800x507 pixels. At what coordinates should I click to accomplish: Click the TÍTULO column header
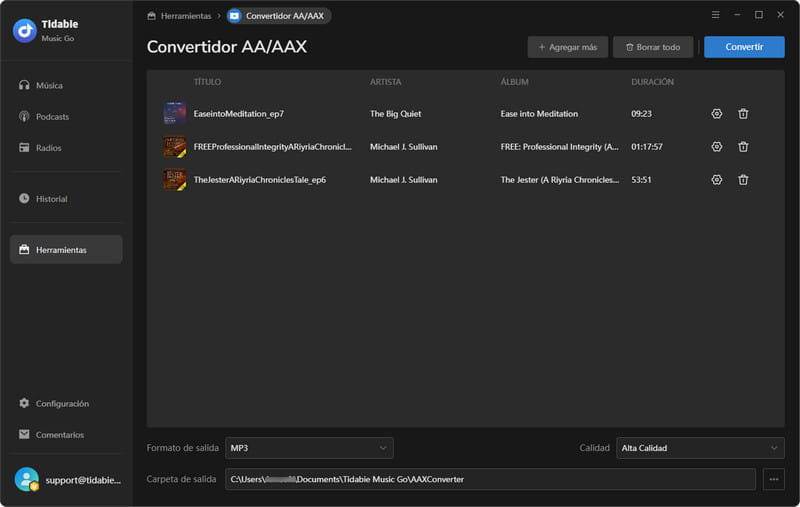click(207, 82)
